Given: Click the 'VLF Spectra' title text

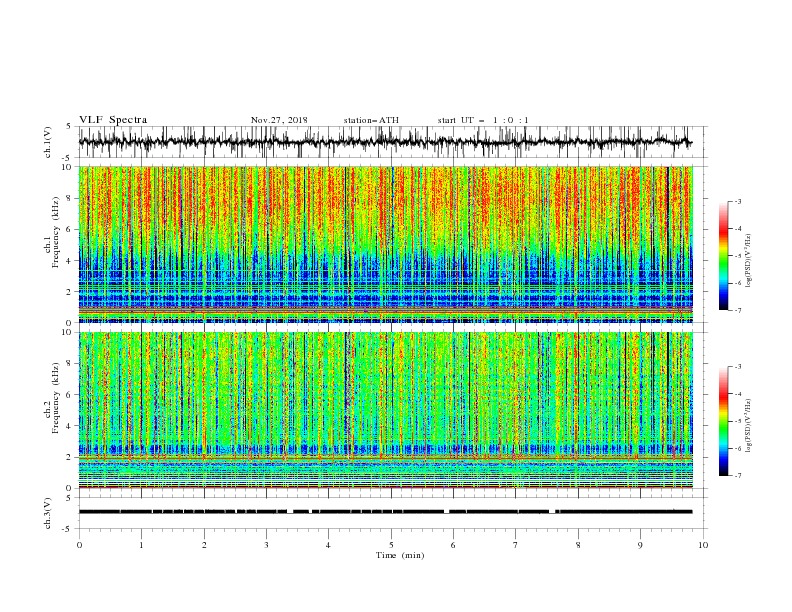Looking at the screenshot, I should click(x=113, y=120).
